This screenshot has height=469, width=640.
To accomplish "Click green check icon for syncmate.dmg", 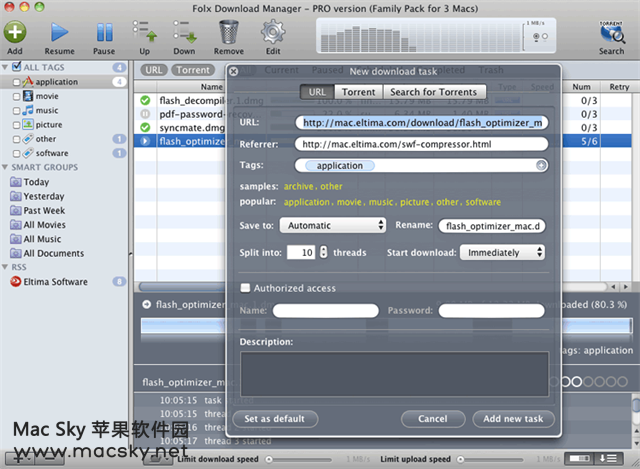I will point(145,127).
